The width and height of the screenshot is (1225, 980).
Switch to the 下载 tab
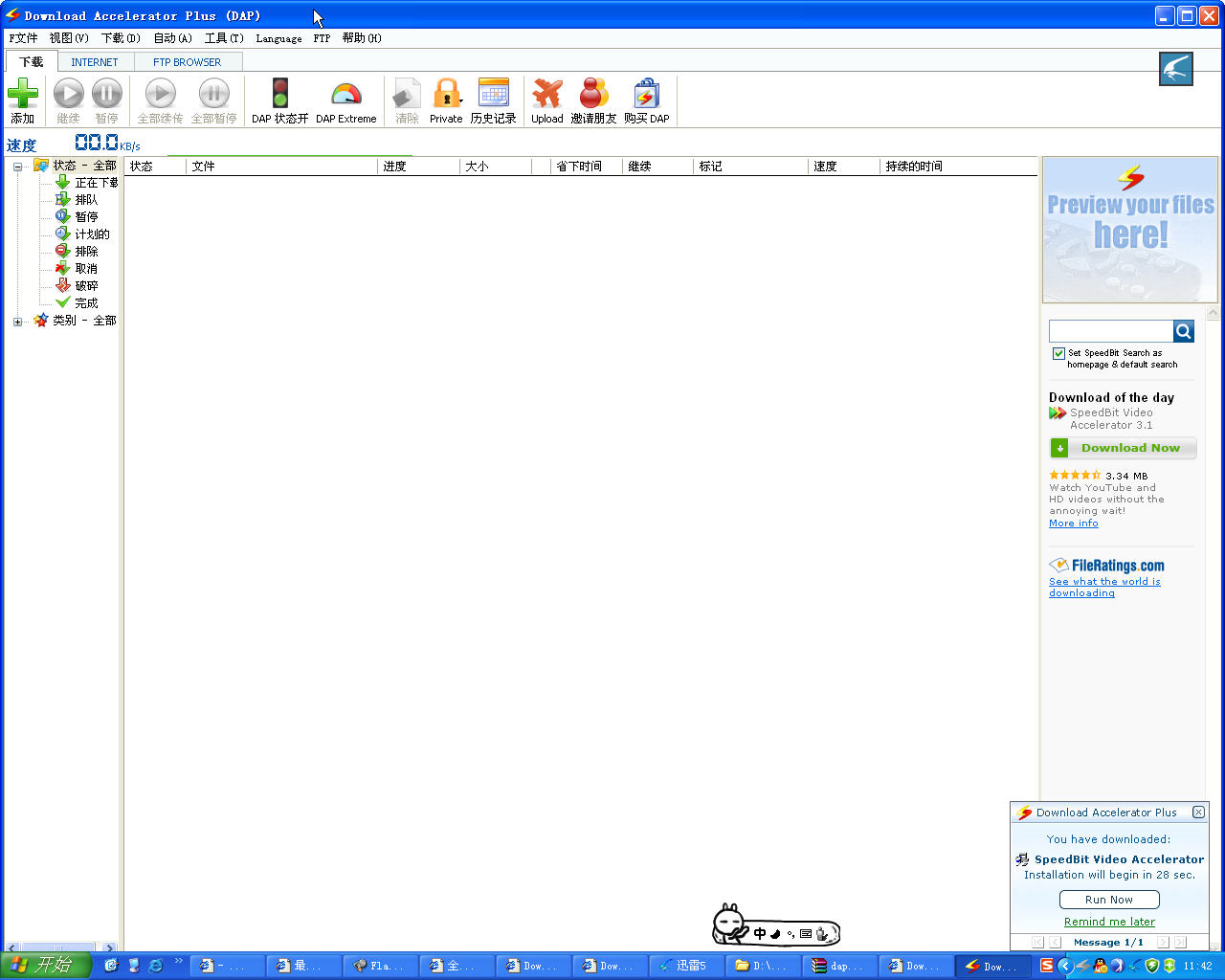point(32,61)
